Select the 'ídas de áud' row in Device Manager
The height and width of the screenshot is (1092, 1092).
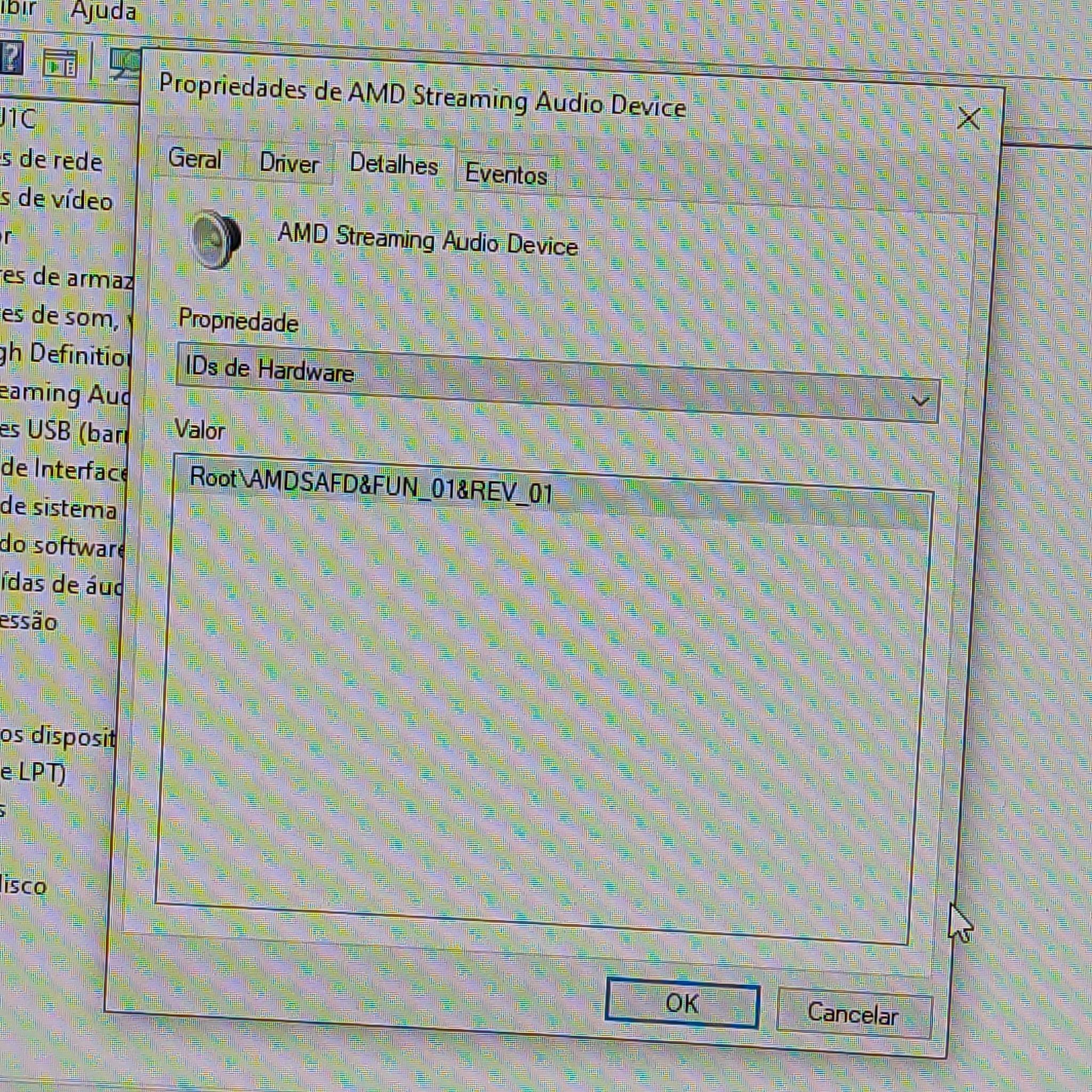61,584
